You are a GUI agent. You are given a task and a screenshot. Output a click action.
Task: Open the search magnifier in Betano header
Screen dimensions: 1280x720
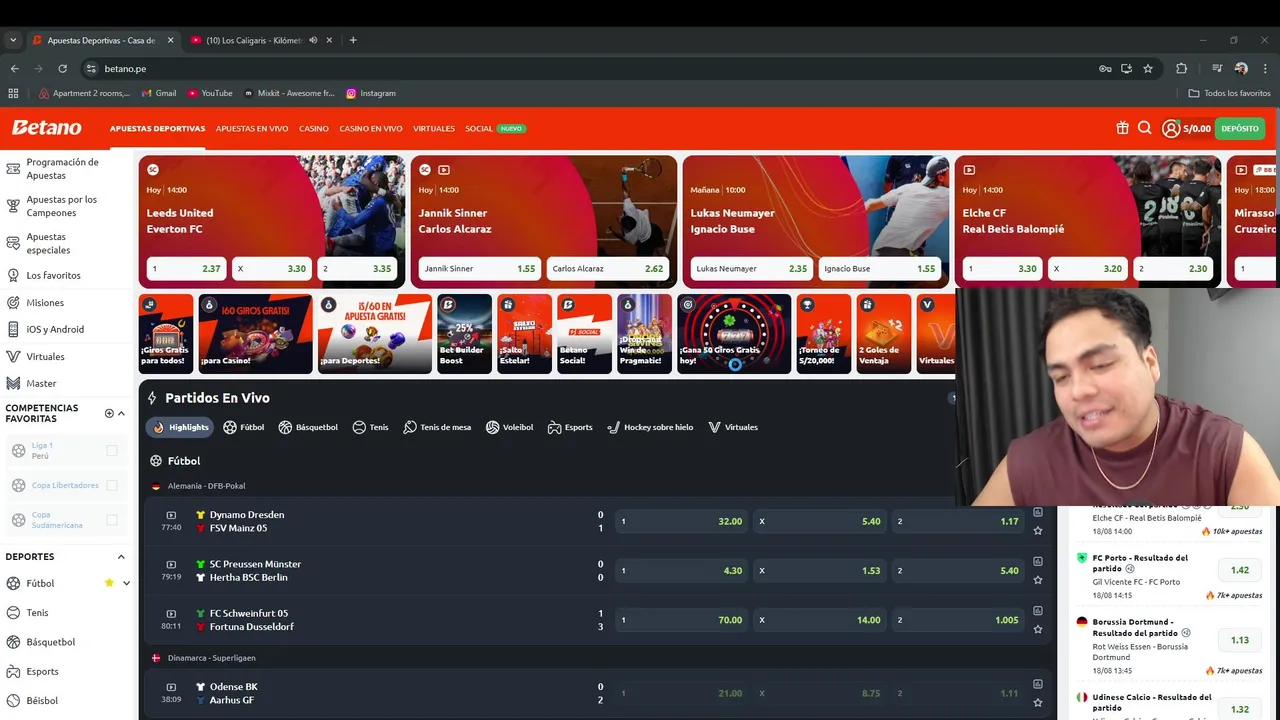(x=1145, y=128)
